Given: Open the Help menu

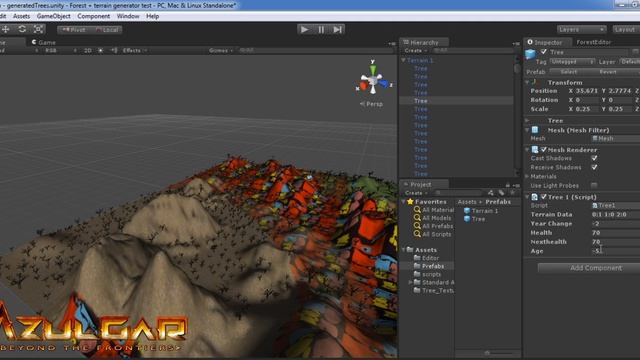Looking at the screenshot, I should point(153,16).
